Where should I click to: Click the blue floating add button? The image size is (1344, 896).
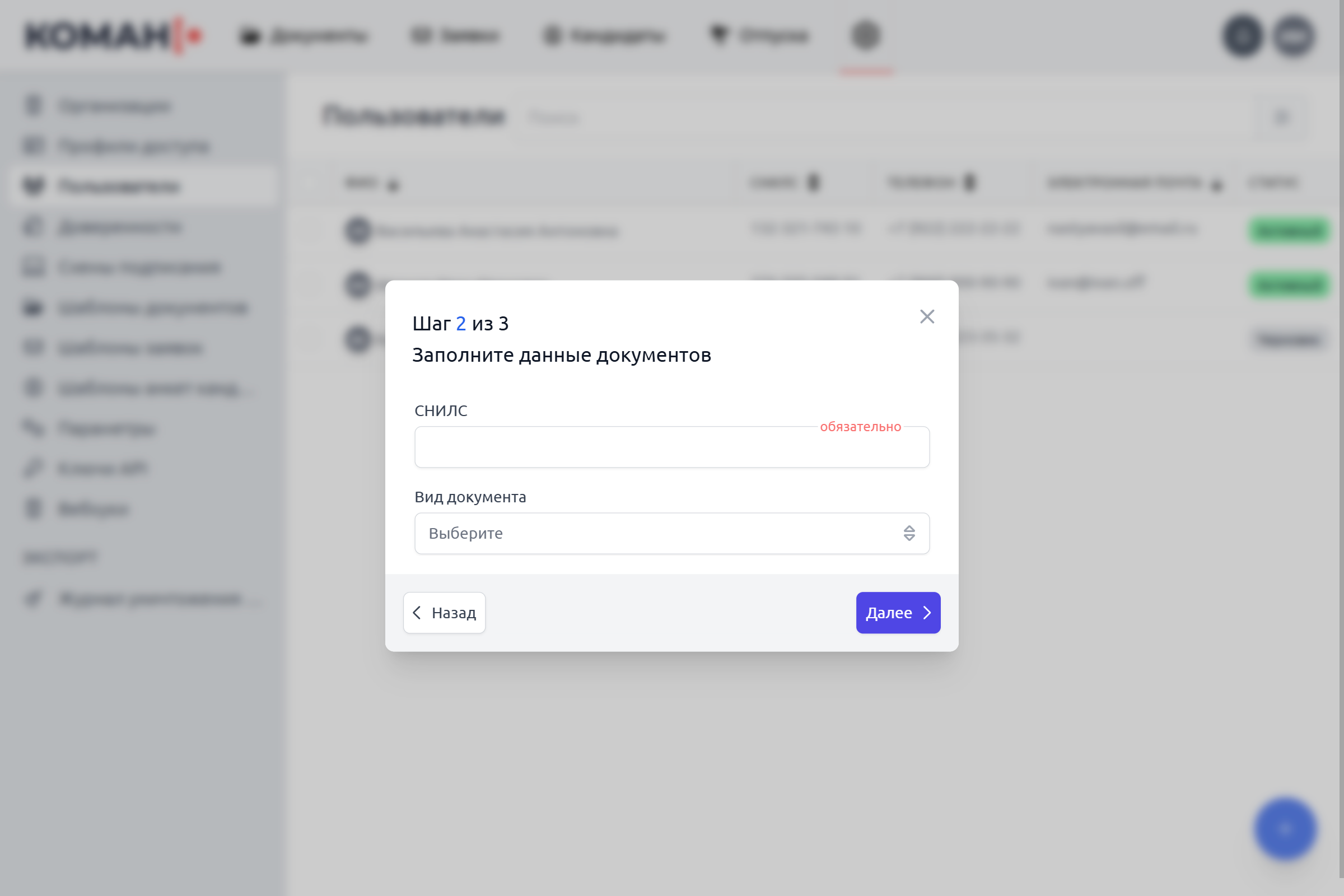coord(1285,829)
